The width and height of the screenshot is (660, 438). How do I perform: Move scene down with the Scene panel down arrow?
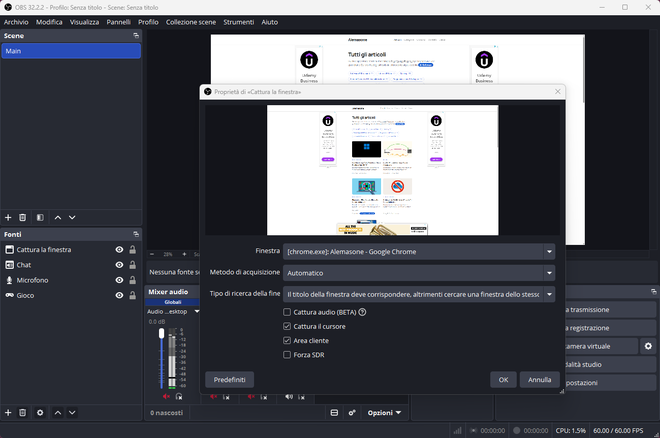72,218
